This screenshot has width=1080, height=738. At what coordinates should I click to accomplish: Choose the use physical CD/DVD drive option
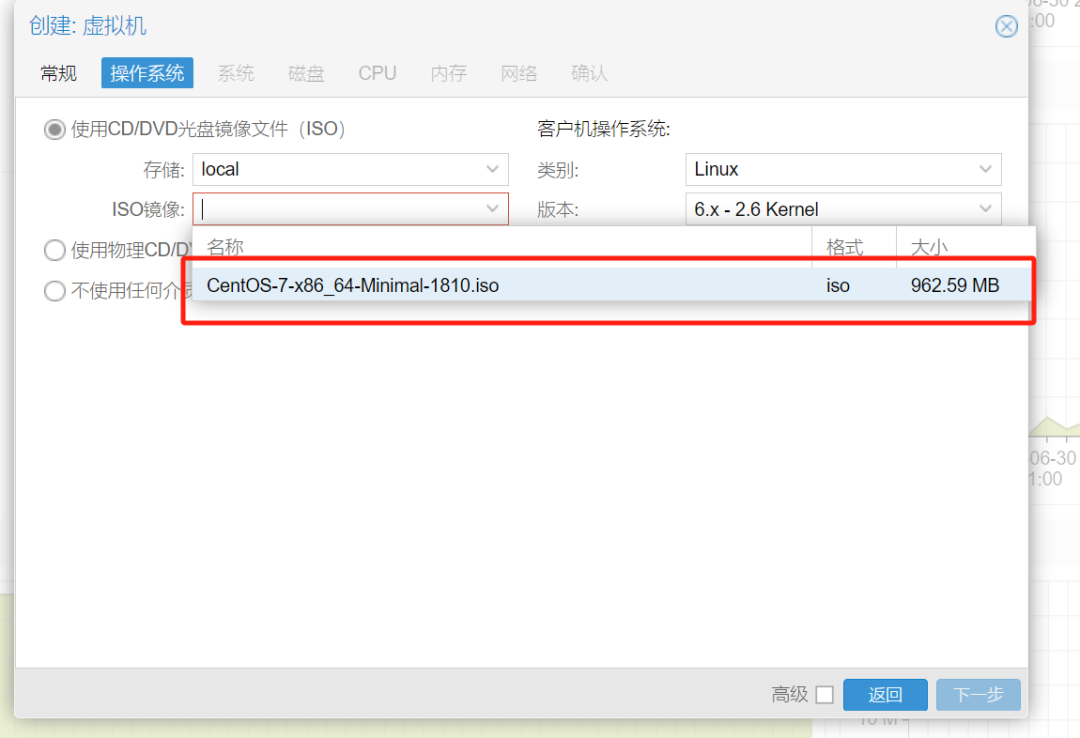[54, 250]
